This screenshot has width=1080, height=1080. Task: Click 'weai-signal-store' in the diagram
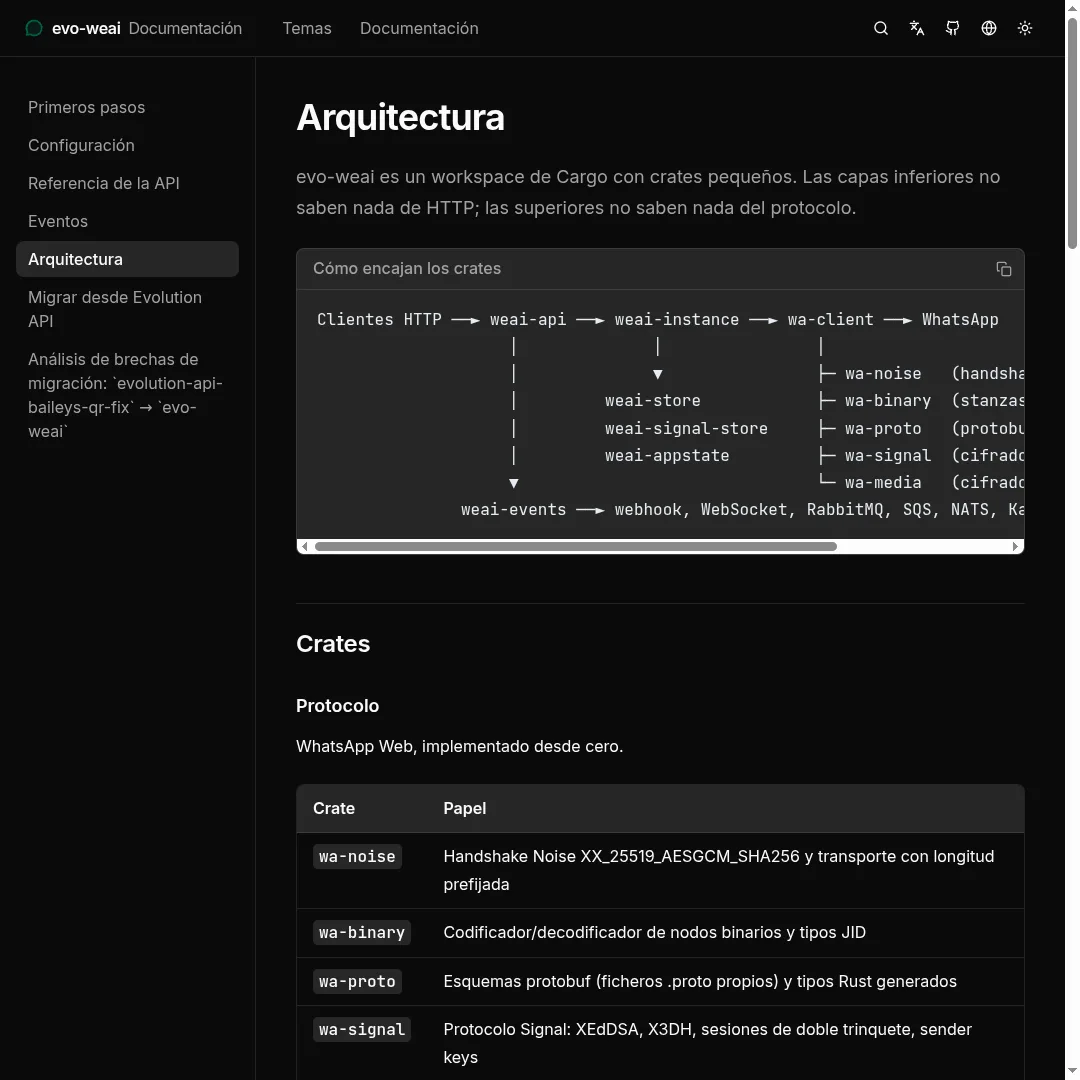pyautogui.click(x=686, y=428)
